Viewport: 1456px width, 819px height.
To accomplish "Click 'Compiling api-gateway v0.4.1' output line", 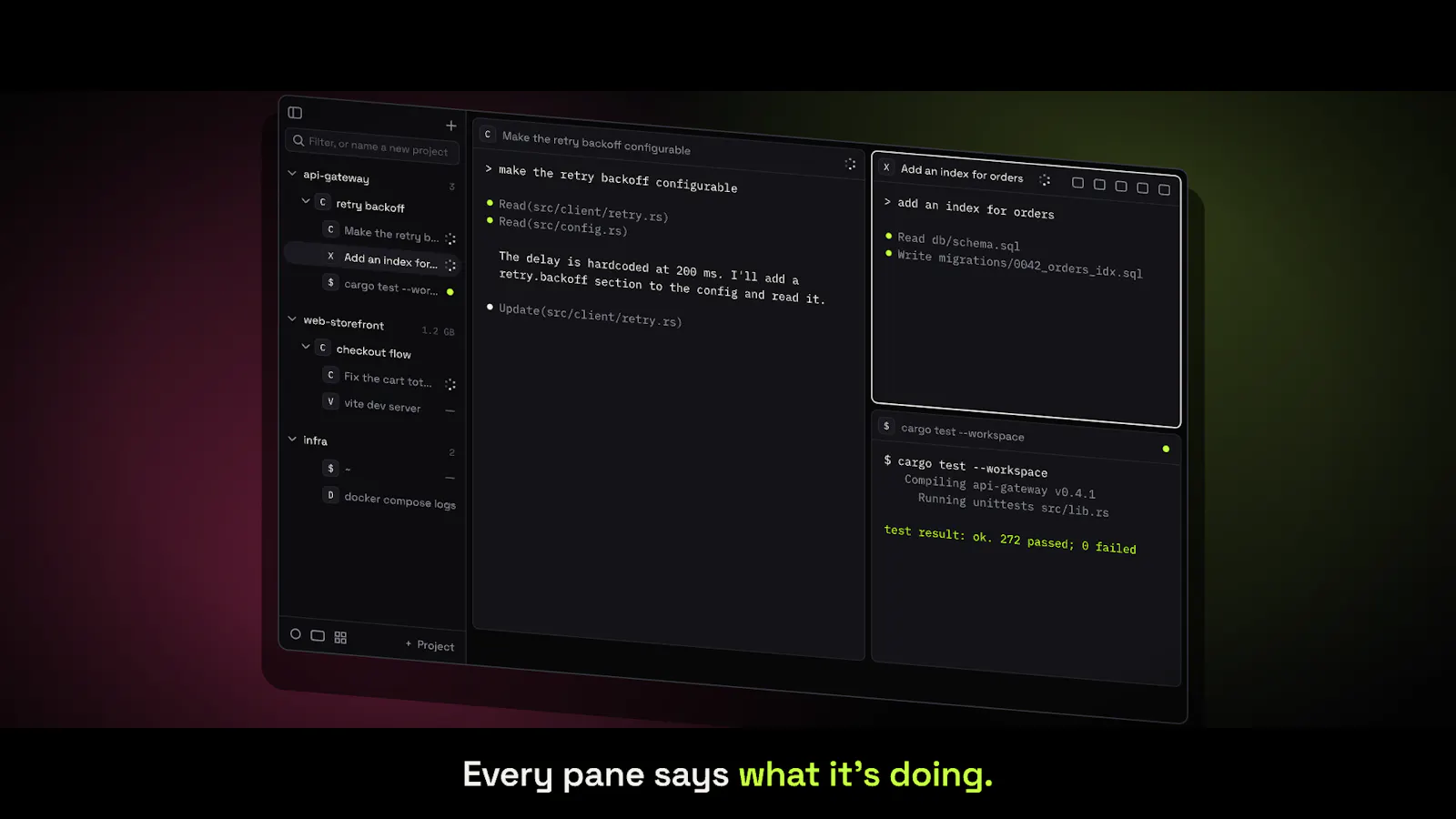I will 1000,487.
